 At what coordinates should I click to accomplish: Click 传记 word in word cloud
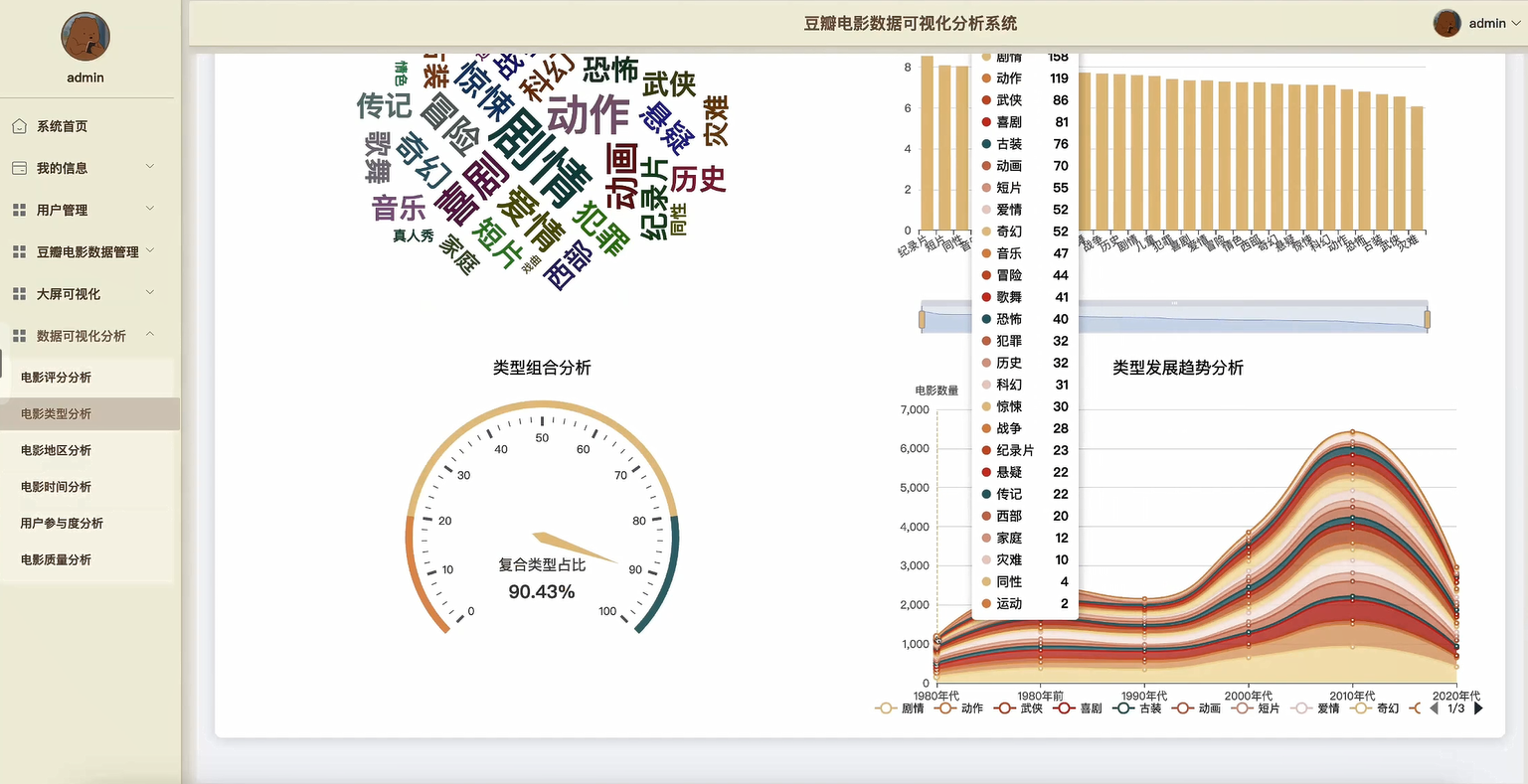pyautogui.click(x=385, y=105)
